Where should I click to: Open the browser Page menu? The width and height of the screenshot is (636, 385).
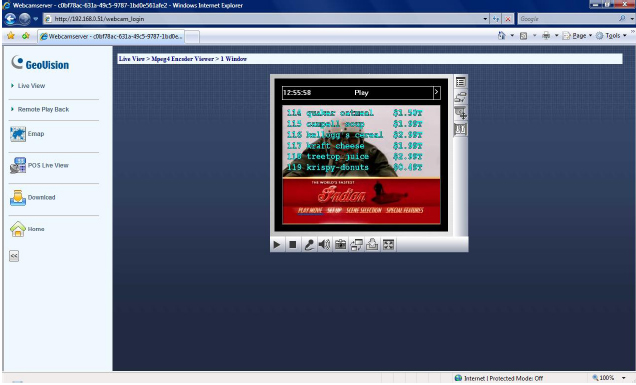click(578, 36)
